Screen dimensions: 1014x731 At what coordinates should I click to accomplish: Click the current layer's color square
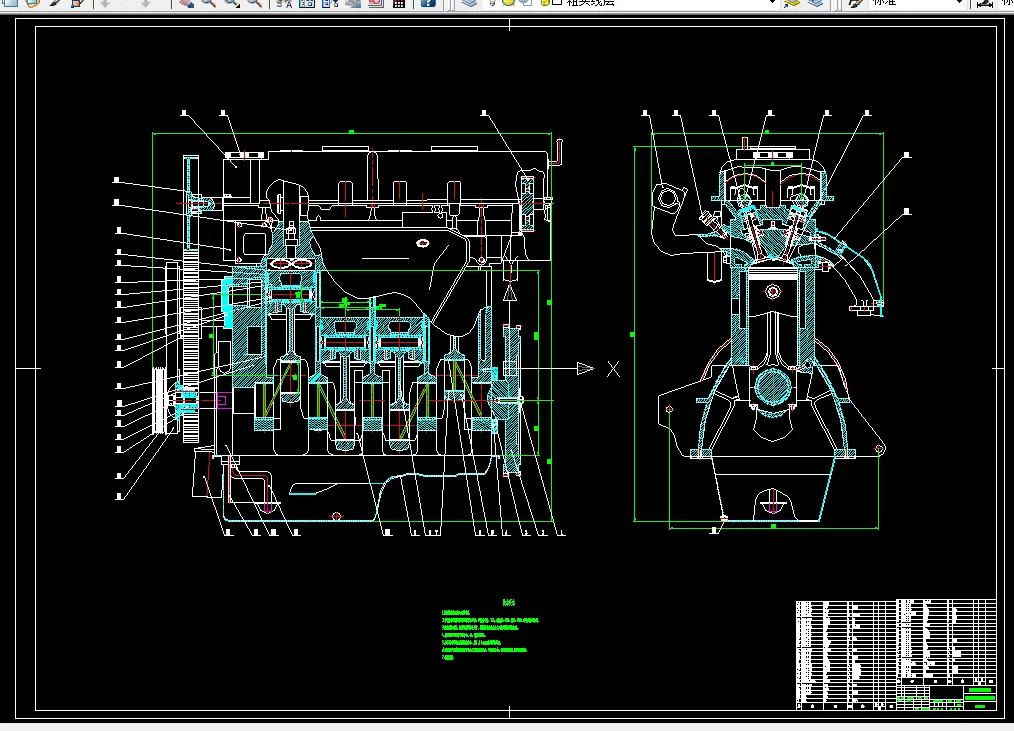557,2
